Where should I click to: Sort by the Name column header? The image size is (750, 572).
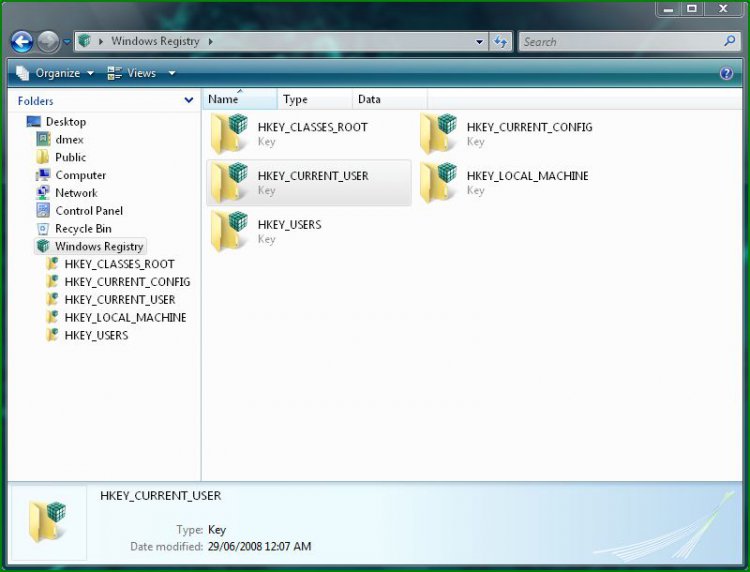239,99
